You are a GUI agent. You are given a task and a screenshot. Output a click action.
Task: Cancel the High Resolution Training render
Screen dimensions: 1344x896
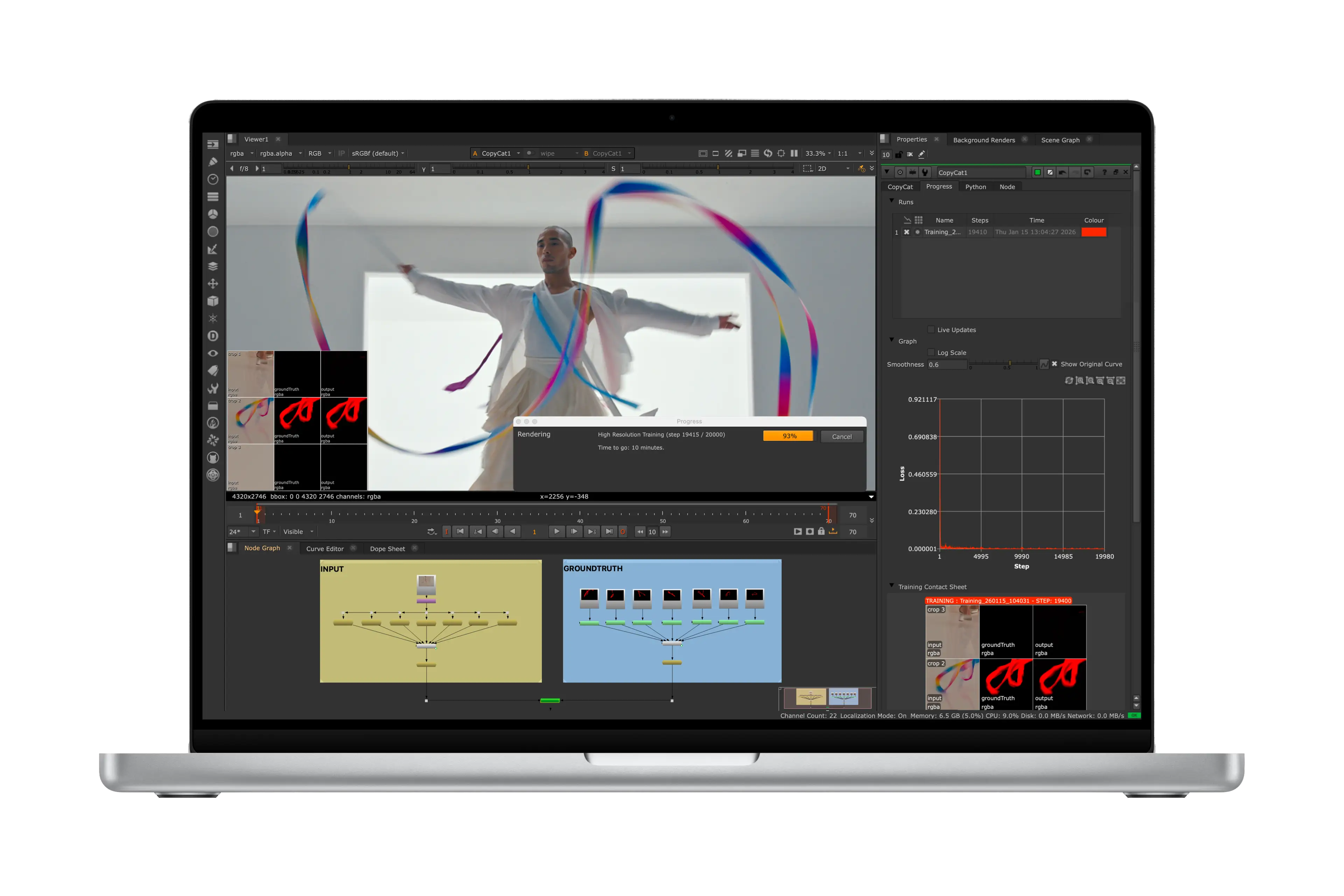842,436
